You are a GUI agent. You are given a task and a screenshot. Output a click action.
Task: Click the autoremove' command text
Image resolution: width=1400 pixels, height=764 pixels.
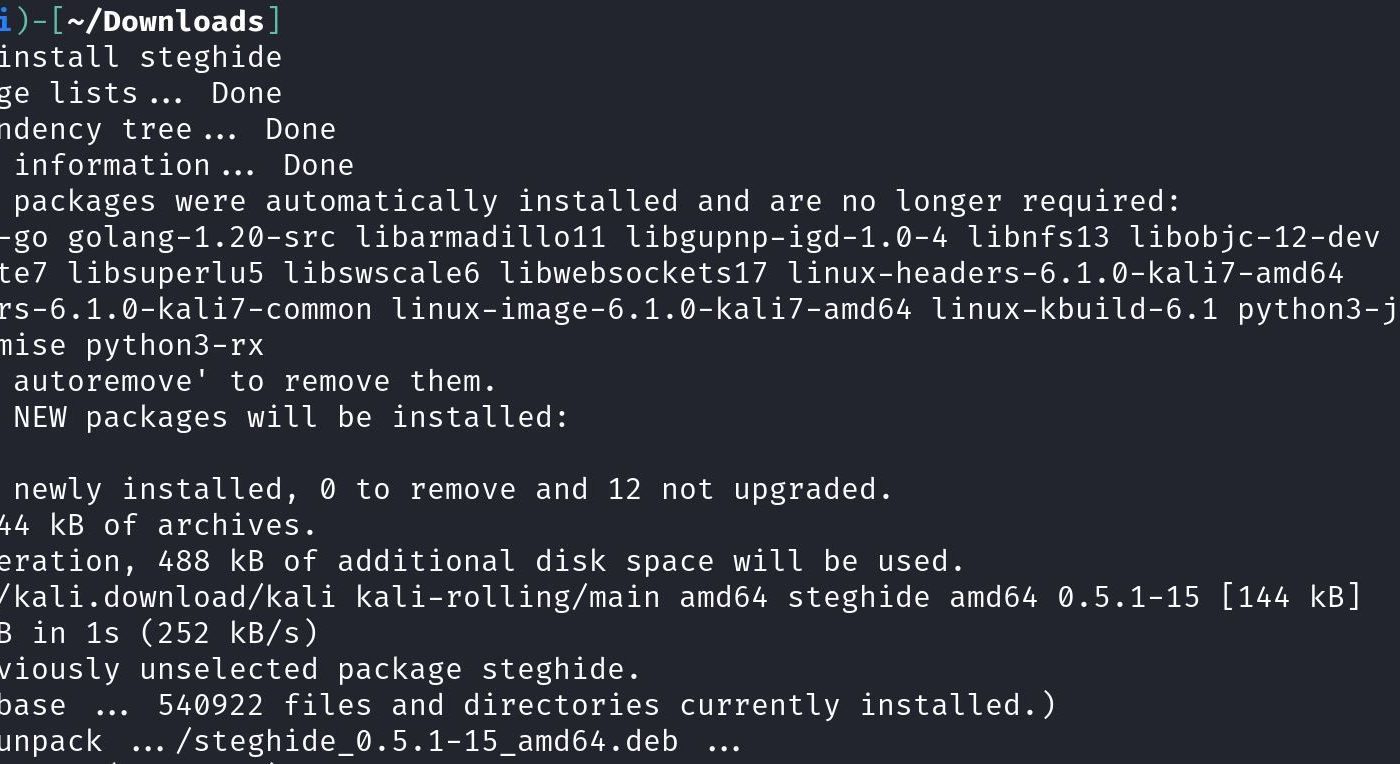(x=112, y=381)
